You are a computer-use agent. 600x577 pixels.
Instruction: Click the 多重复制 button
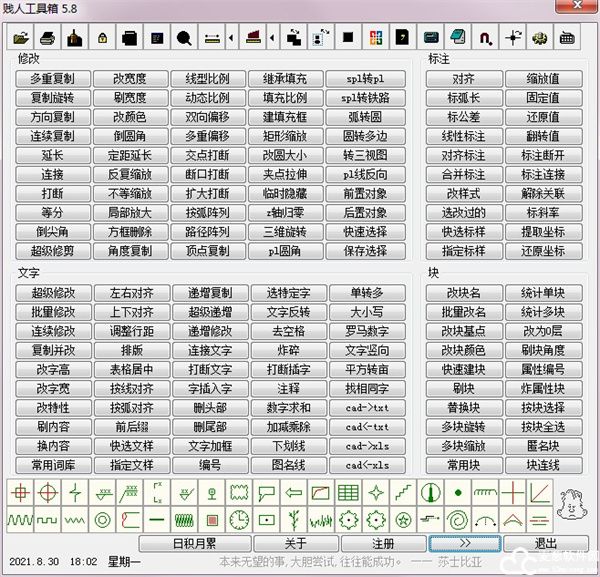coord(52,79)
